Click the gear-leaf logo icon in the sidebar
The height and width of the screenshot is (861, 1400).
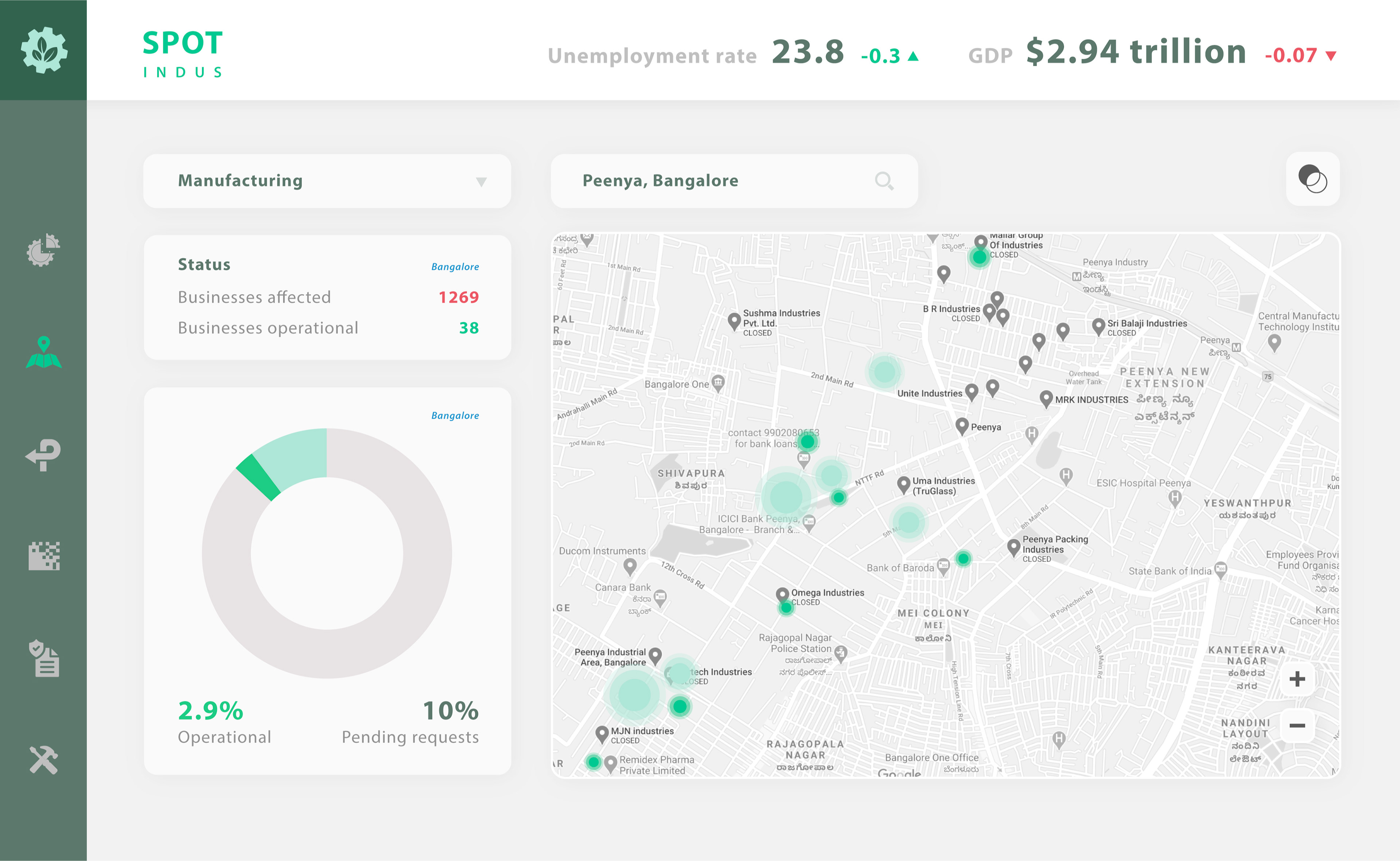tap(44, 50)
